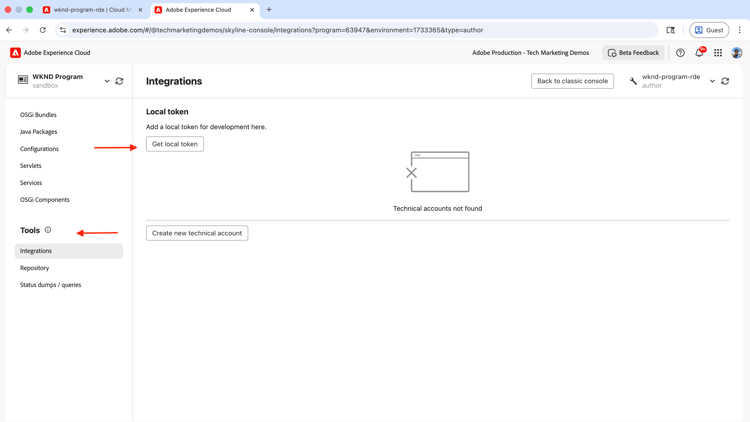
Task: Click the Adobe Experience Cloud logo
Action: pyautogui.click(x=15, y=53)
